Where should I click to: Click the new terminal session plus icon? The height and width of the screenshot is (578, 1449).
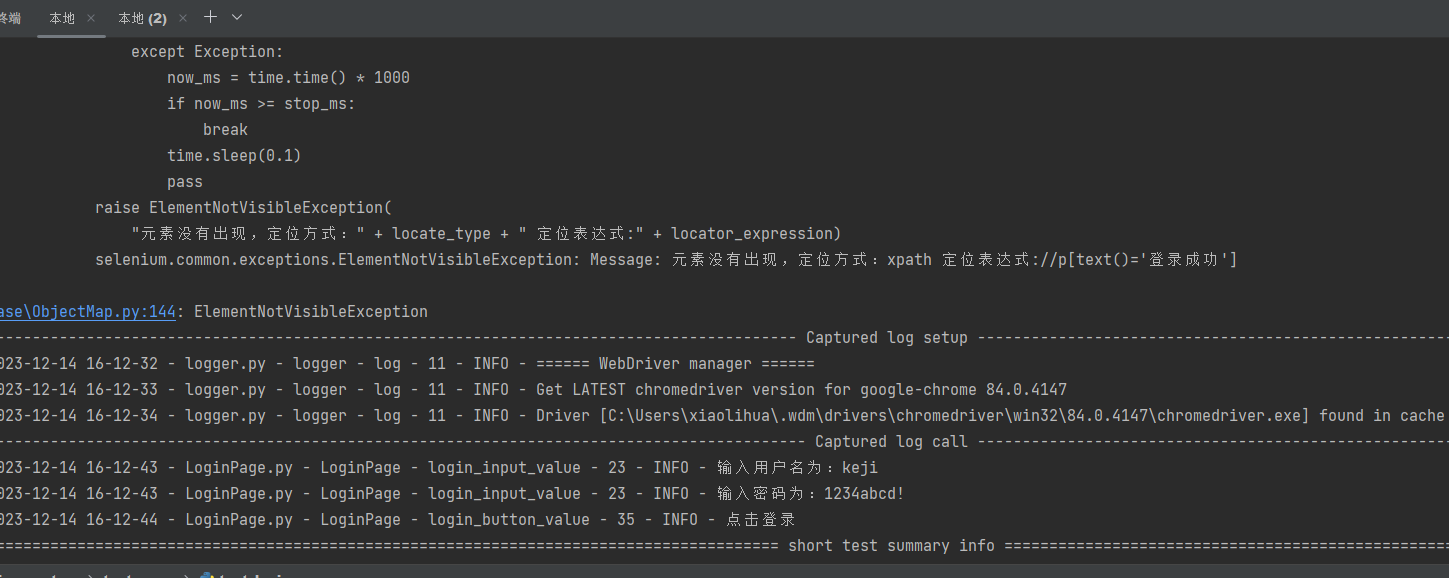point(210,17)
